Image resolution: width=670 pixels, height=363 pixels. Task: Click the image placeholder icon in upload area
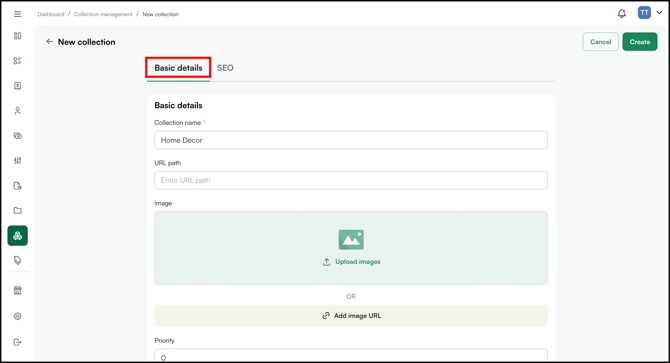(351, 240)
